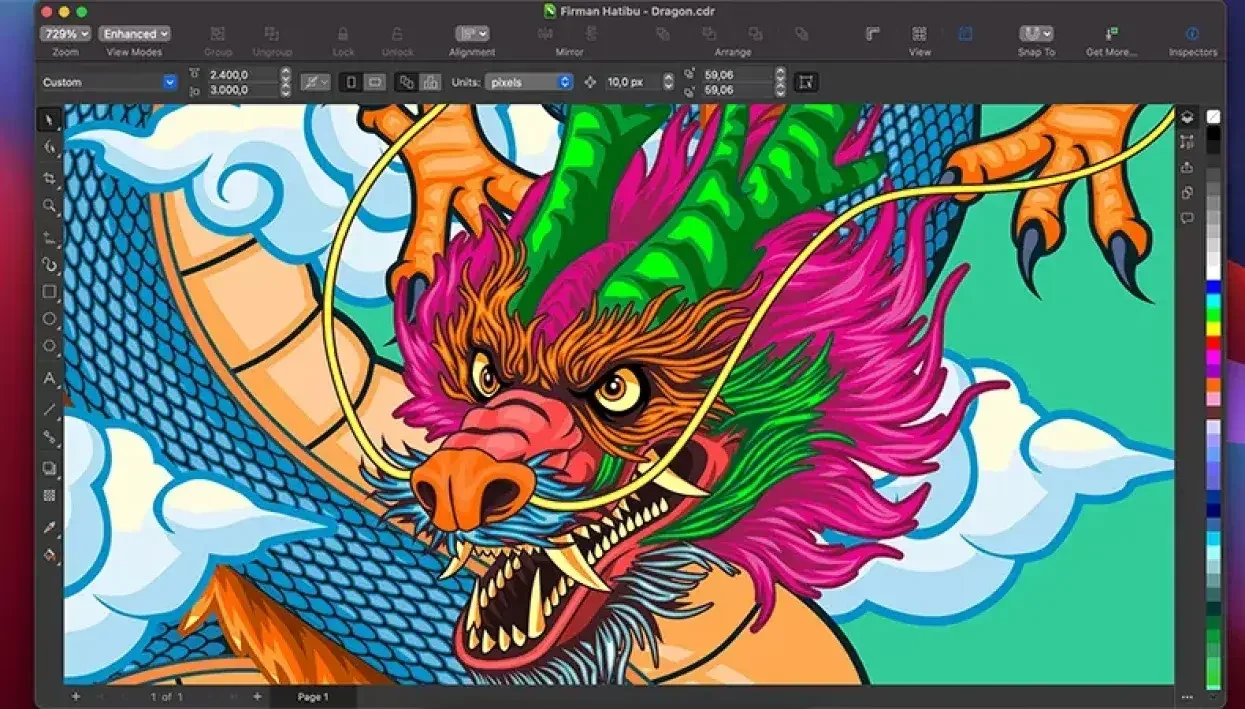The width and height of the screenshot is (1245, 709).
Task: Click the Get More toolbar icon
Action: click(x=1112, y=34)
